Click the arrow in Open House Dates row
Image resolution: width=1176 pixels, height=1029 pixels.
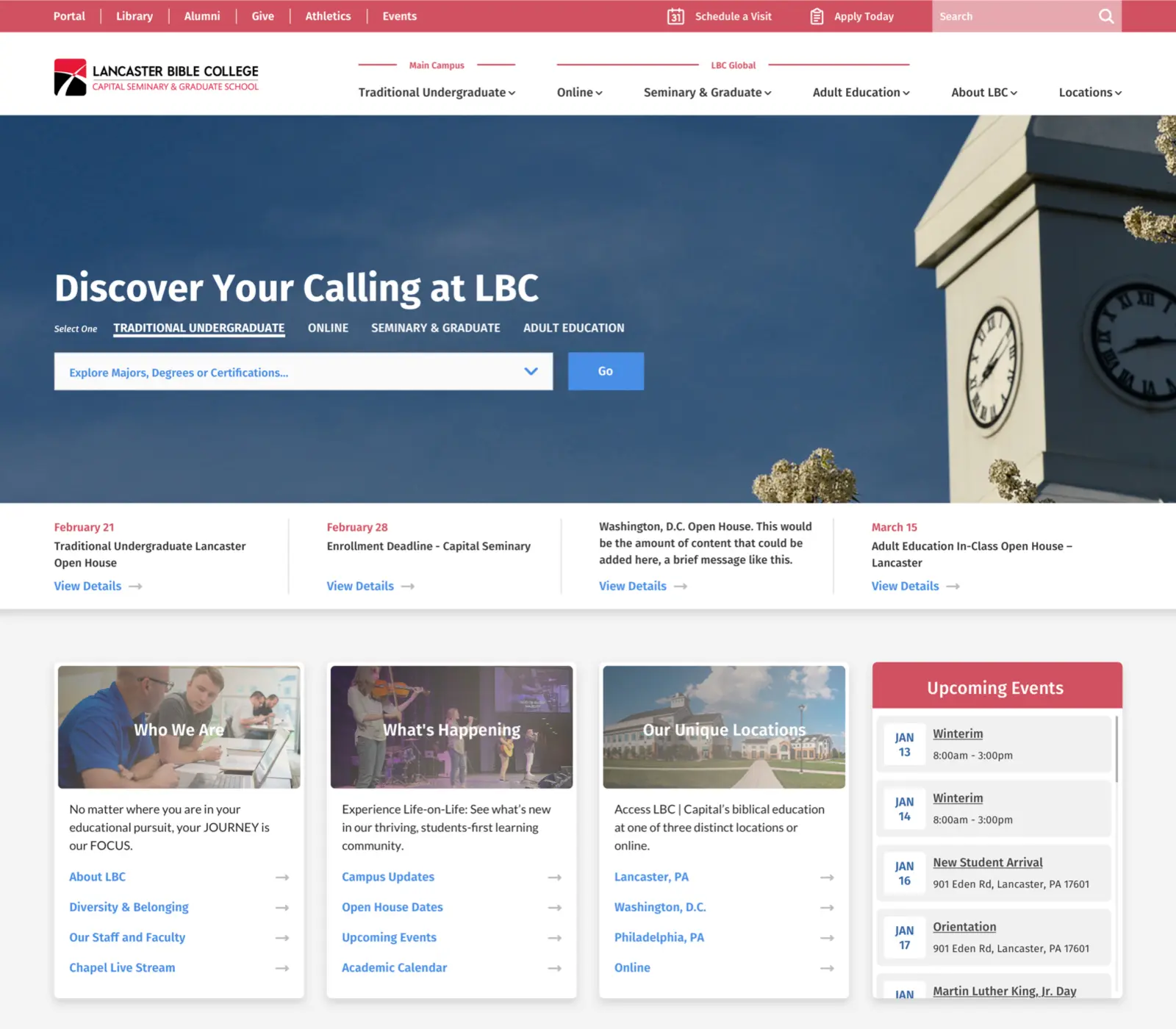coord(555,908)
